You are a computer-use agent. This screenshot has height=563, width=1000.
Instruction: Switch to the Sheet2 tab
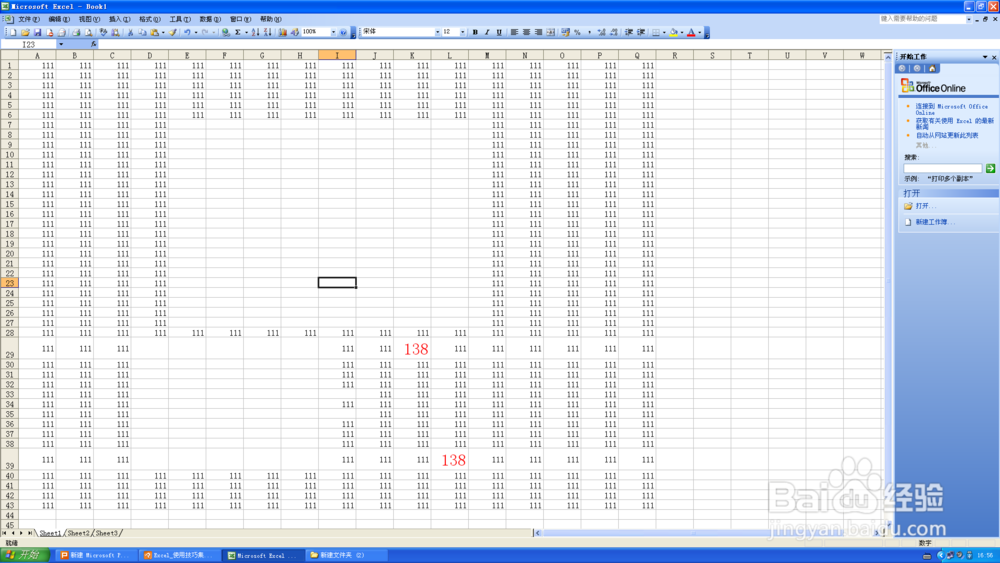[x=78, y=533]
